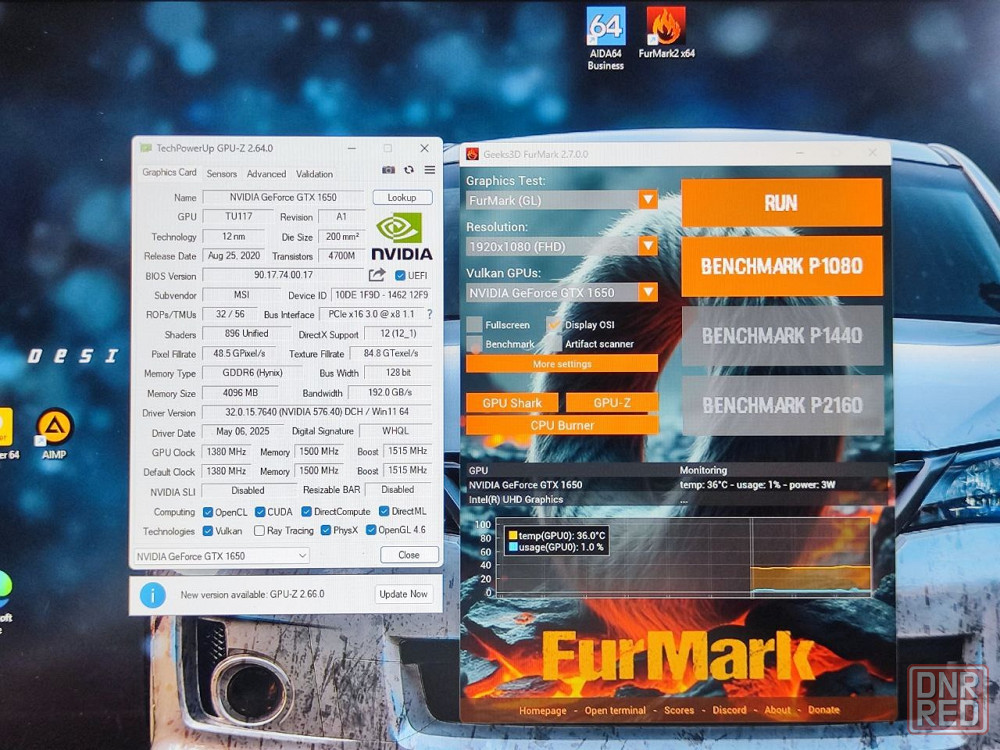Expand the Resolution dropdown
The height and width of the screenshot is (750, 1000).
point(648,246)
